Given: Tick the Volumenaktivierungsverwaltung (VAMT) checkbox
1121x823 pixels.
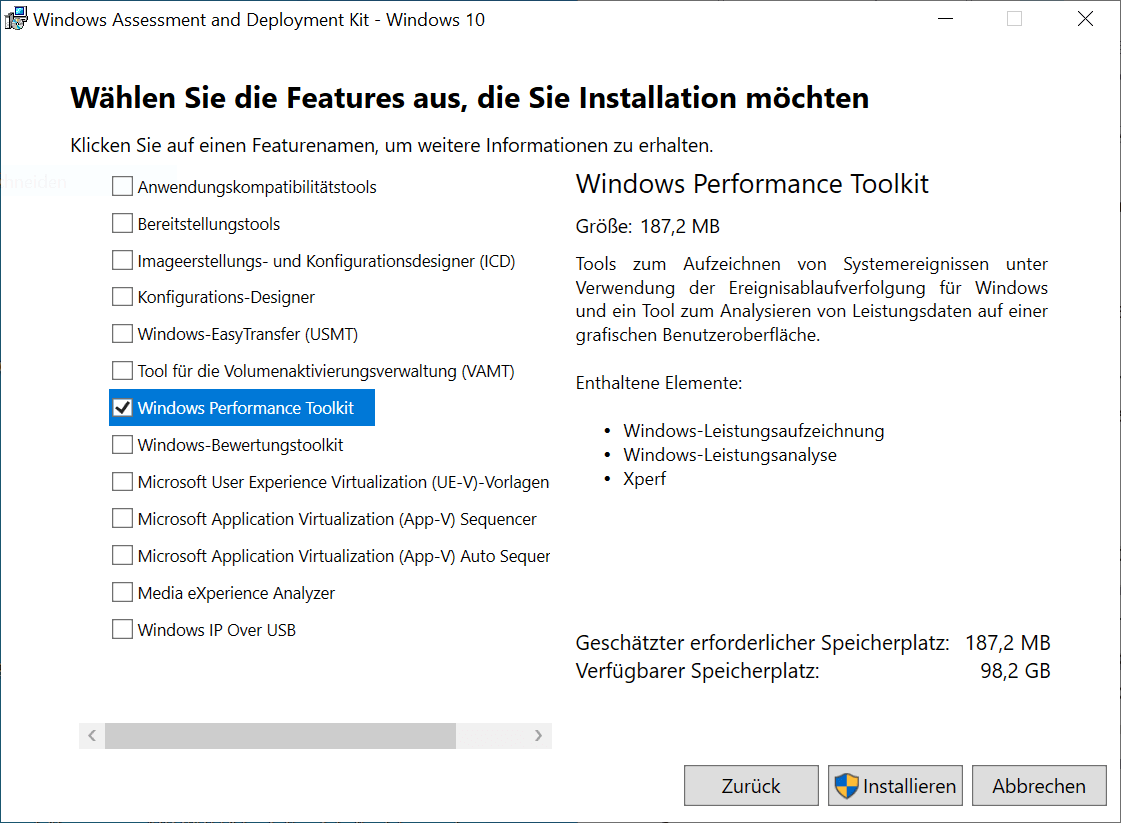Looking at the screenshot, I should click(x=122, y=371).
